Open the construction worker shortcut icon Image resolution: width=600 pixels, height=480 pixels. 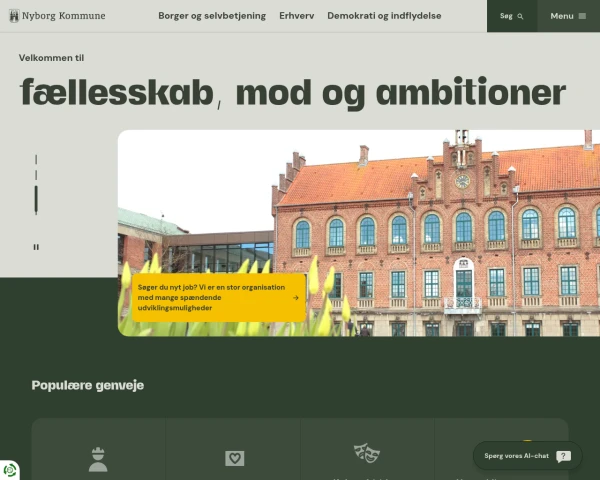(98, 459)
